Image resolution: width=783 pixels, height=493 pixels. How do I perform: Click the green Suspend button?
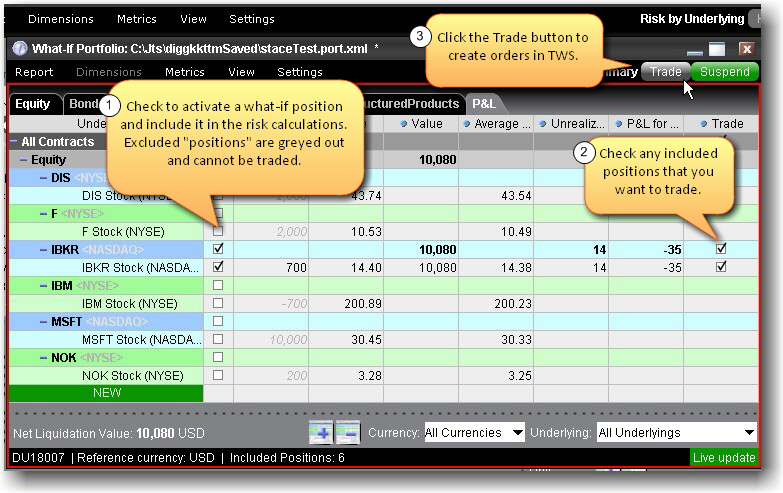tap(725, 72)
